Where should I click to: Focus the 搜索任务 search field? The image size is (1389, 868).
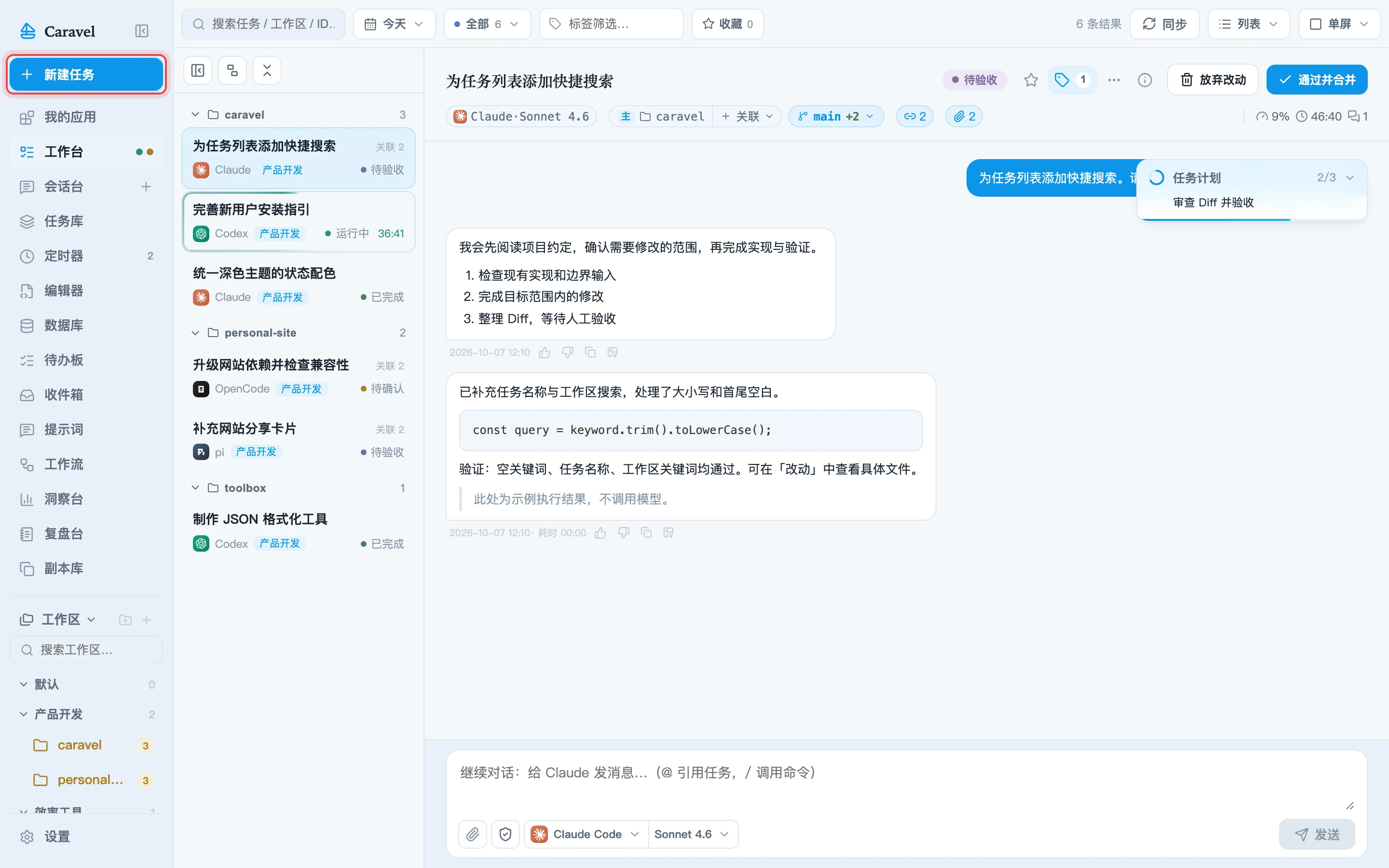[263, 24]
